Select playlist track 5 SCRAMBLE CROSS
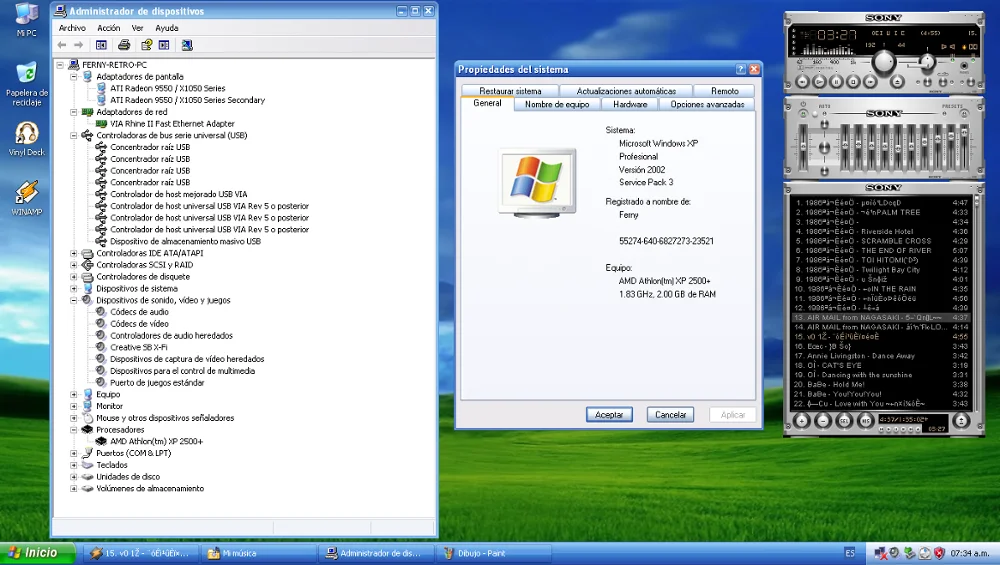The image size is (1000, 565). (880, 241)
